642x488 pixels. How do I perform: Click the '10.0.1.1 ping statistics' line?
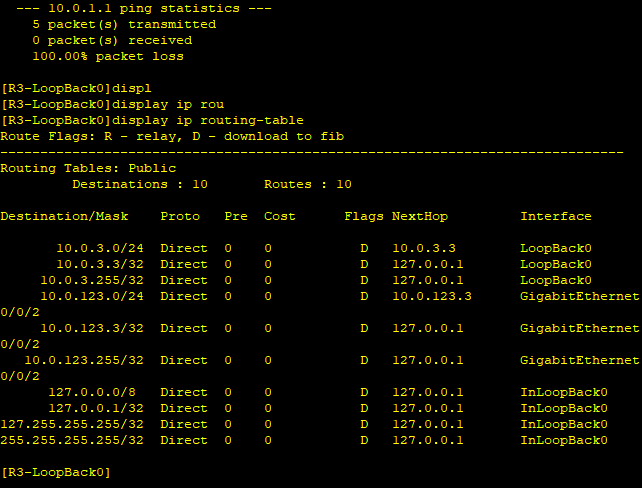pos(144,8)
